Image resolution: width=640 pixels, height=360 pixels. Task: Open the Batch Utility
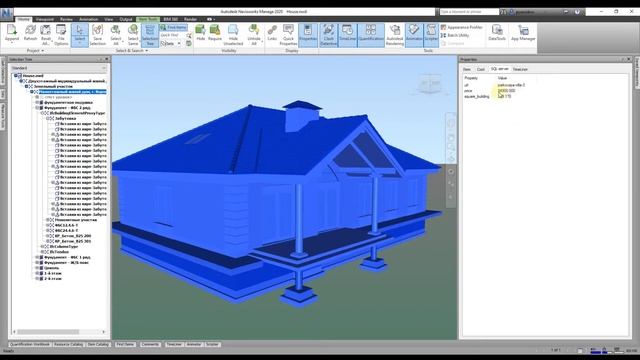(x=455, y=36)
